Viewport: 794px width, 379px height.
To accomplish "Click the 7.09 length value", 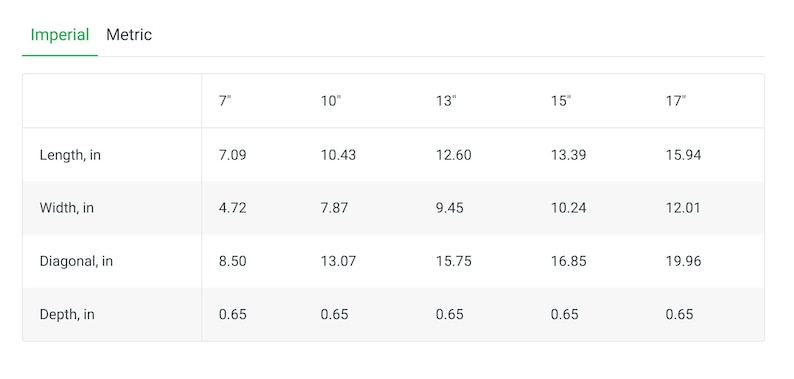I will [232, 155].
